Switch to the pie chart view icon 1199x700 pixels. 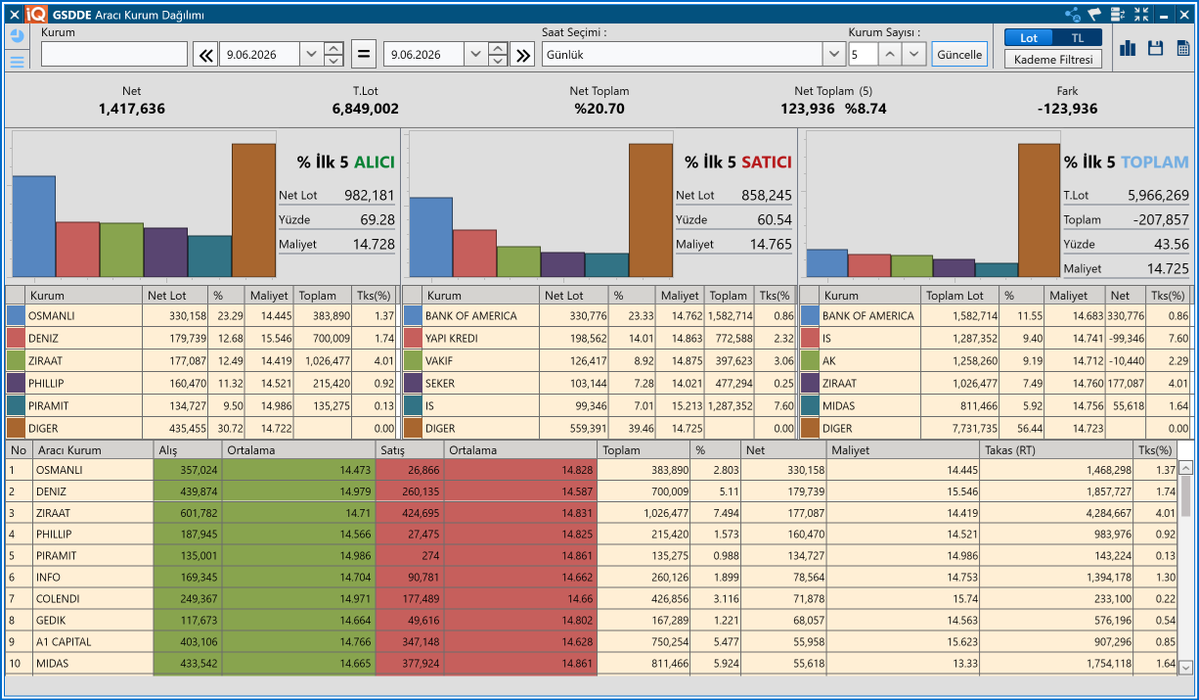tap(17, 36)
